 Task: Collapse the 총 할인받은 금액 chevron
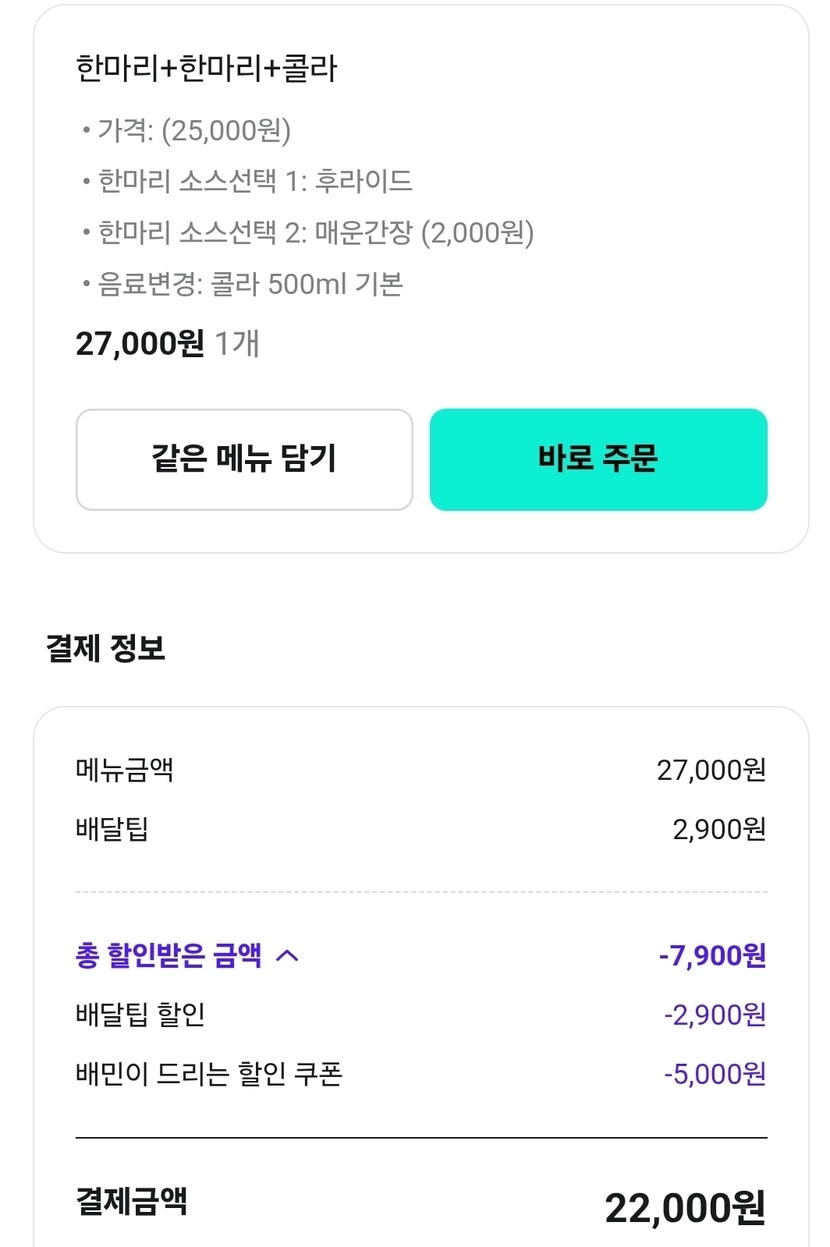[287, 956]
